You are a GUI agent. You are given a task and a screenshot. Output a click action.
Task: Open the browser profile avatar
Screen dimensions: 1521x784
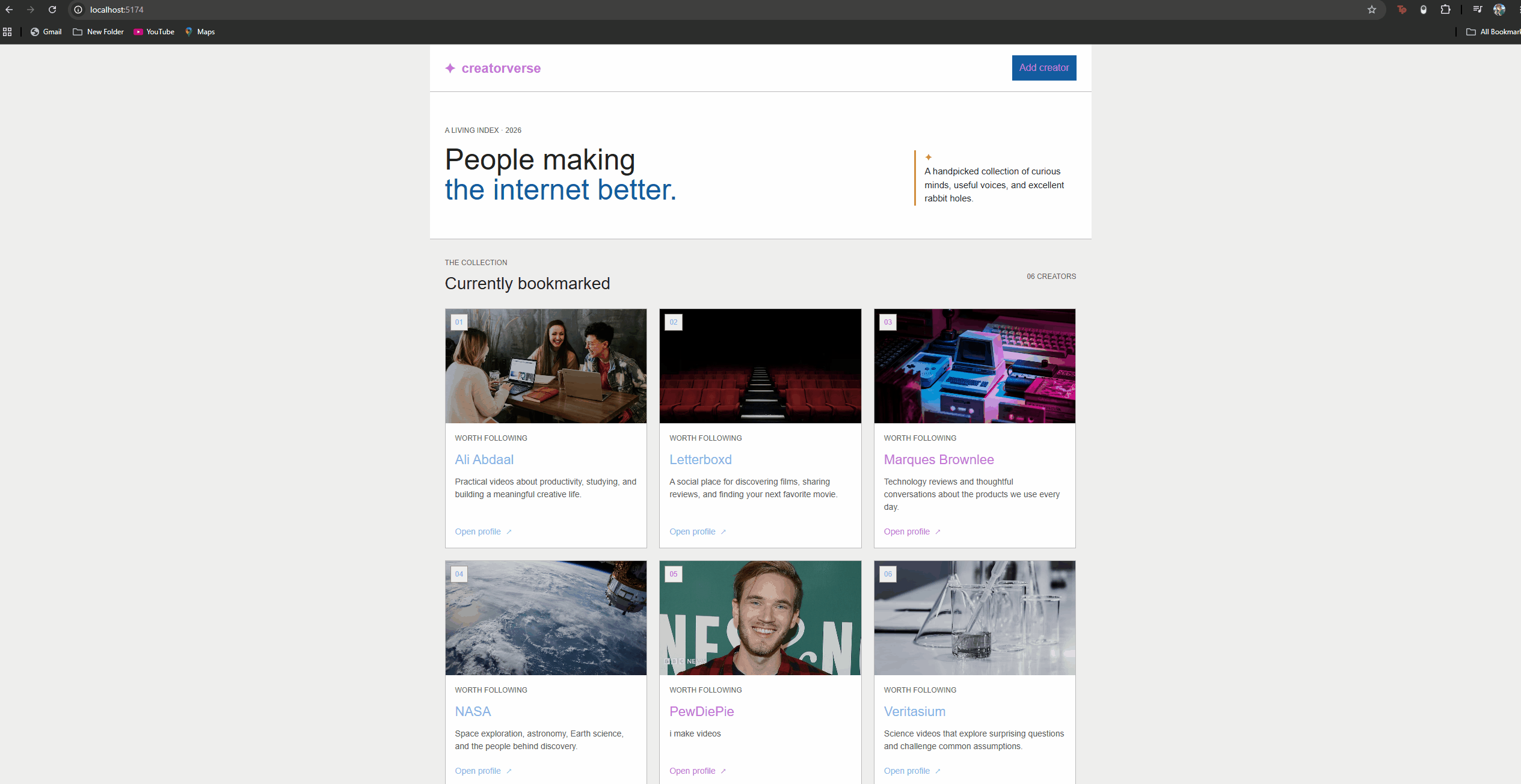pos(1499,10)
